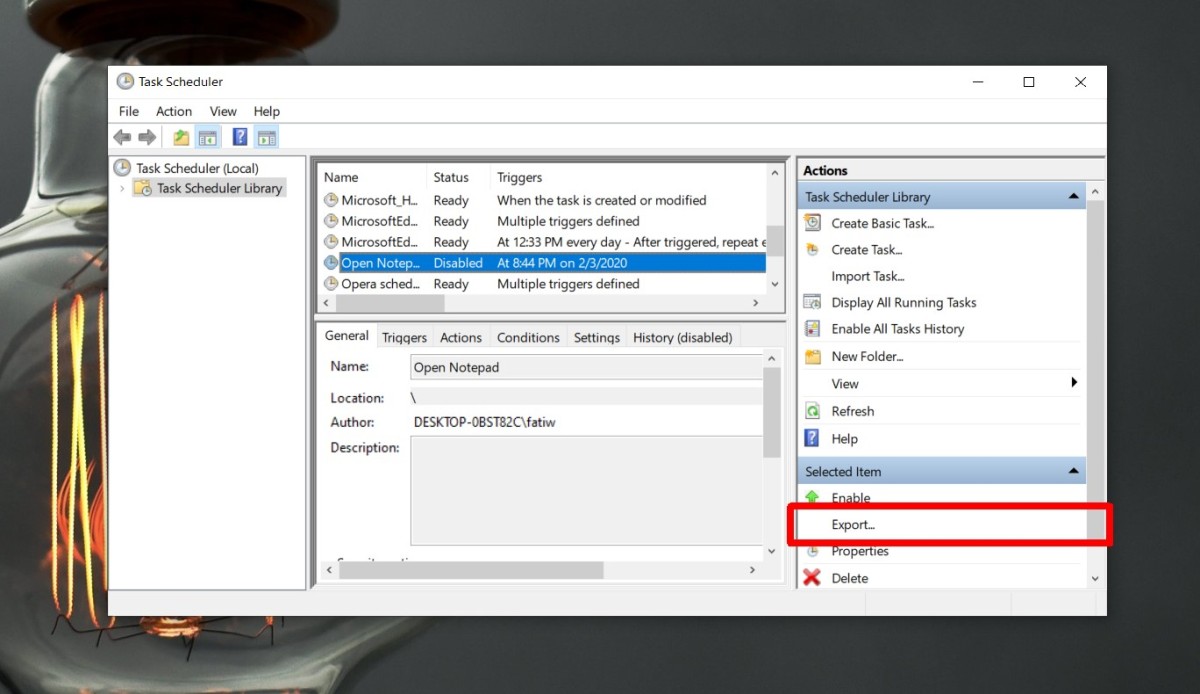
Task: Open the Action menu
Action: click(173, 111)
